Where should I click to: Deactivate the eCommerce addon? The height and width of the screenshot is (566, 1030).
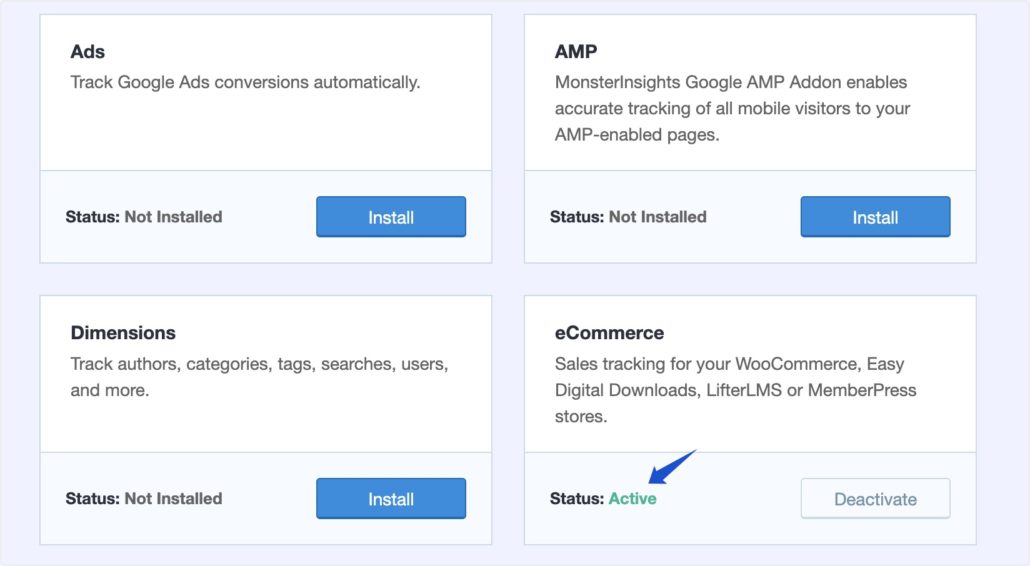point(875,498)
